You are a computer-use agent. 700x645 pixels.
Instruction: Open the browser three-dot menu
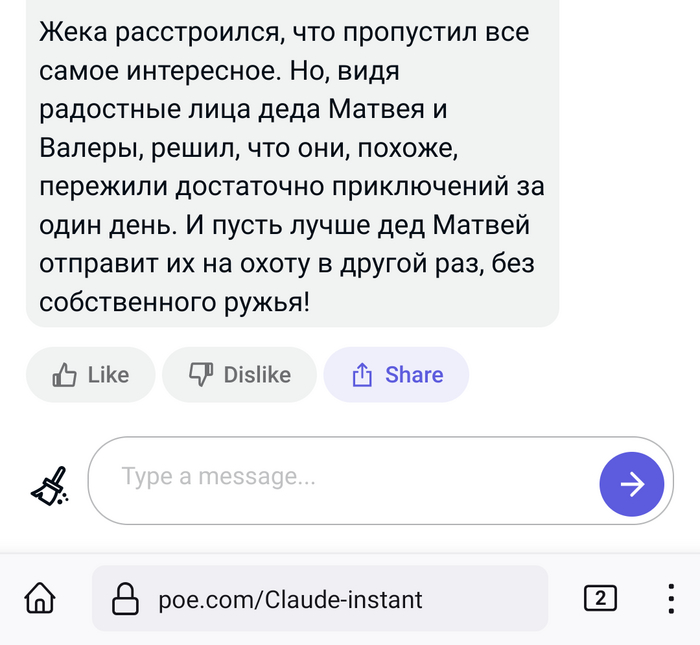pos(671,599)
